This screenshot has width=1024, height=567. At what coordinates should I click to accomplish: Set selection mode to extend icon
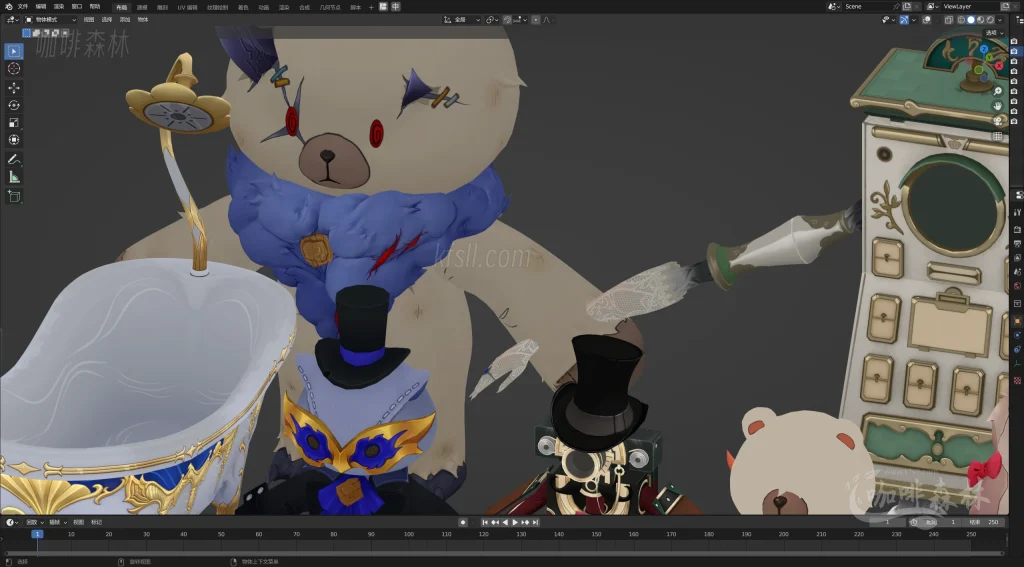tap(37, 33)
